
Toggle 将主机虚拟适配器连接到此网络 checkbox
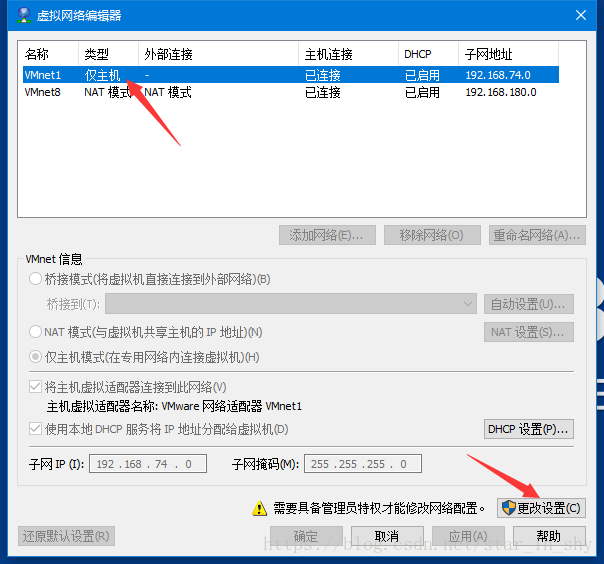click(35, 386)
